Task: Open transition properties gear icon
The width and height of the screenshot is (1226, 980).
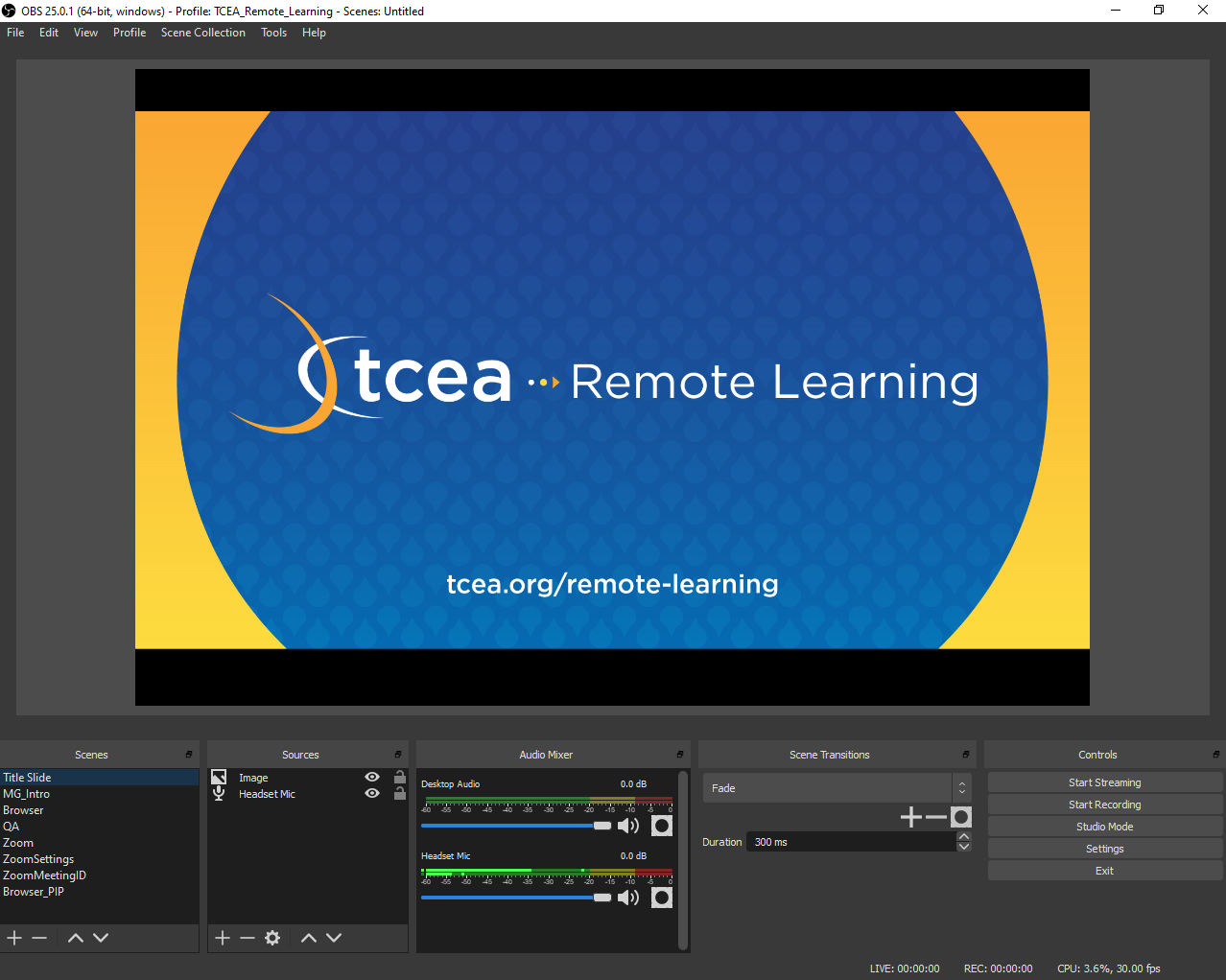Action: tap(961, 817)
